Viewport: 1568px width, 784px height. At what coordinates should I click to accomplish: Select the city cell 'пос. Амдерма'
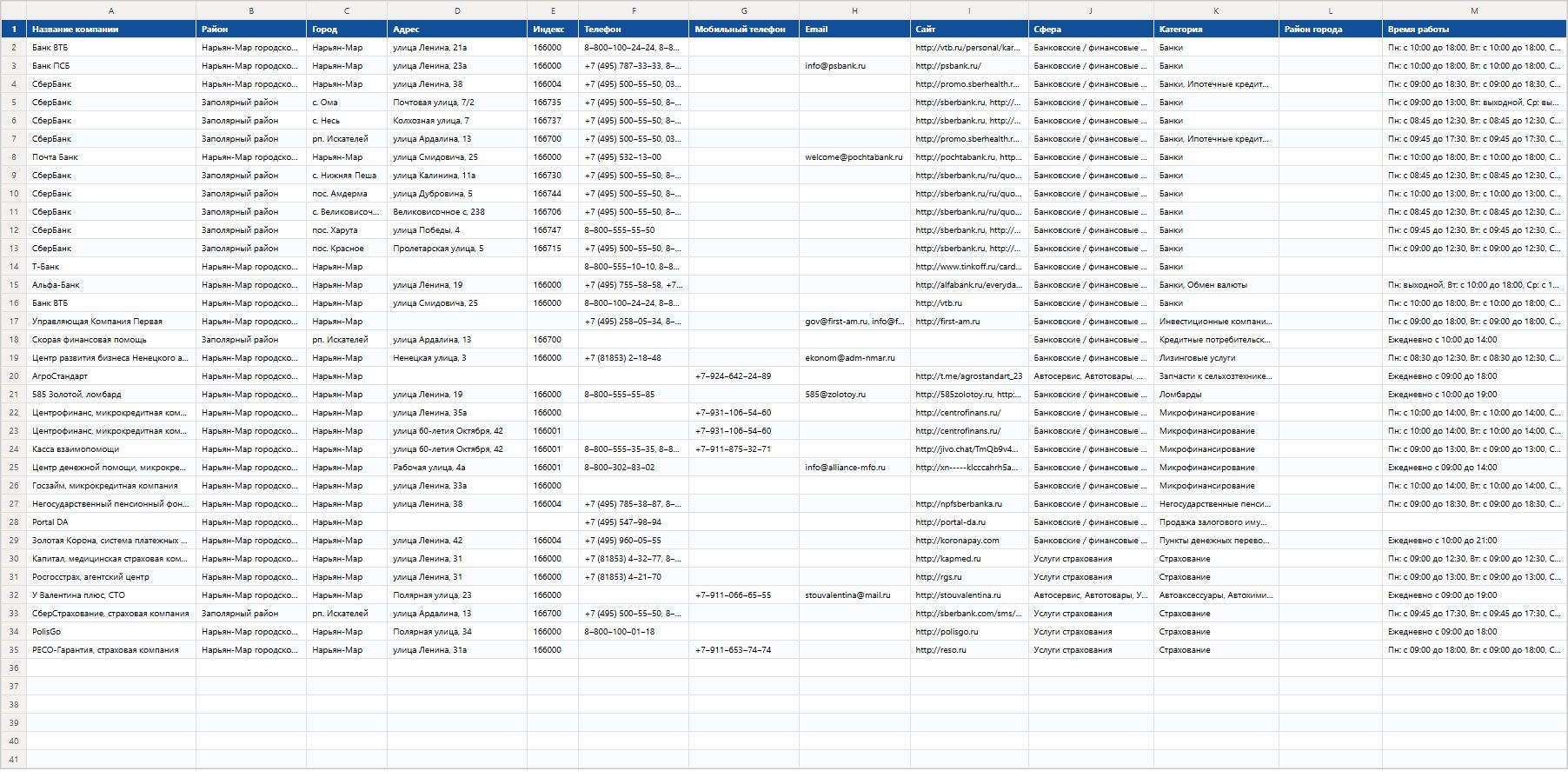coord(347,194)
